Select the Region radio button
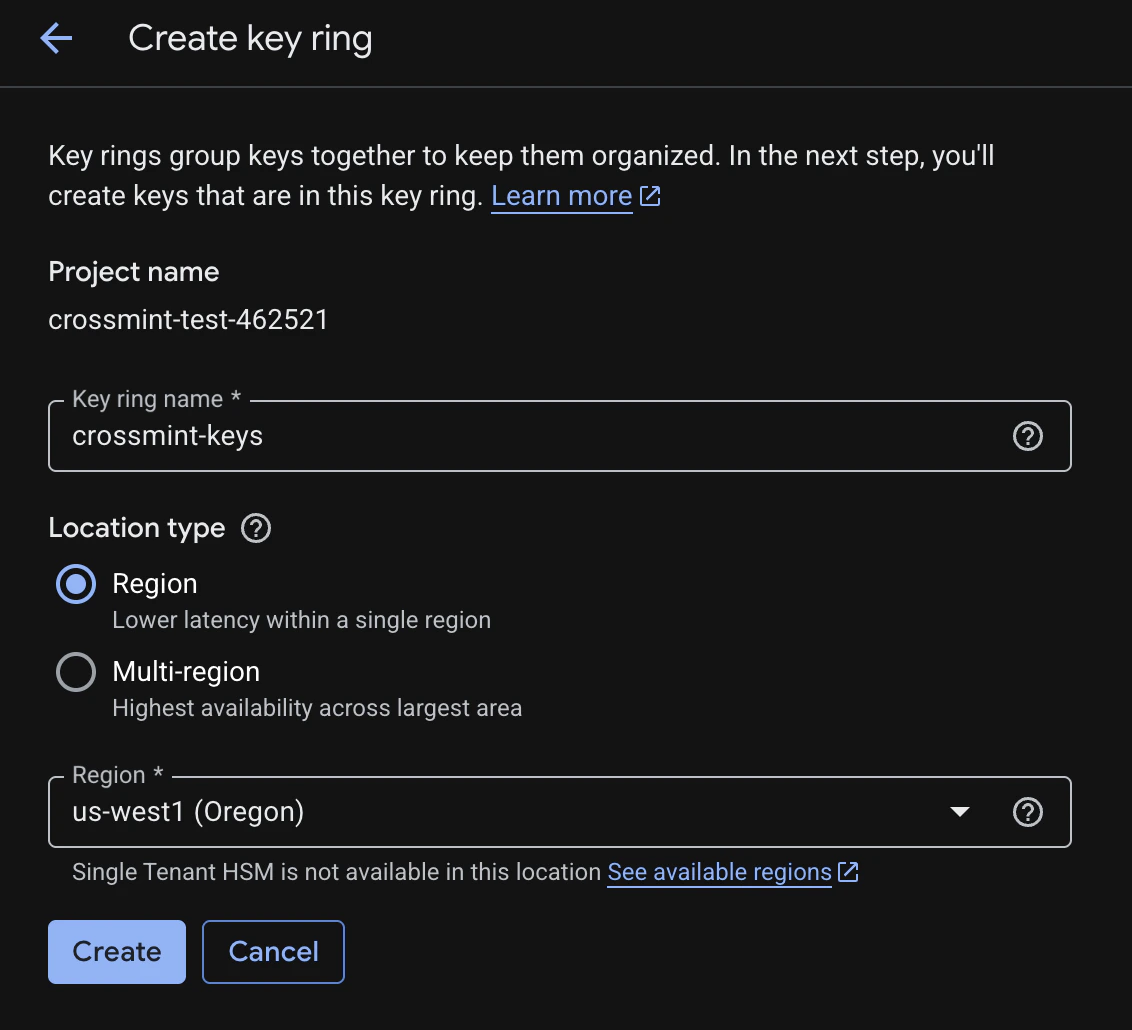Image resolution: width=1132 pixels, height=1030 pixels. (x=75, y=583)
